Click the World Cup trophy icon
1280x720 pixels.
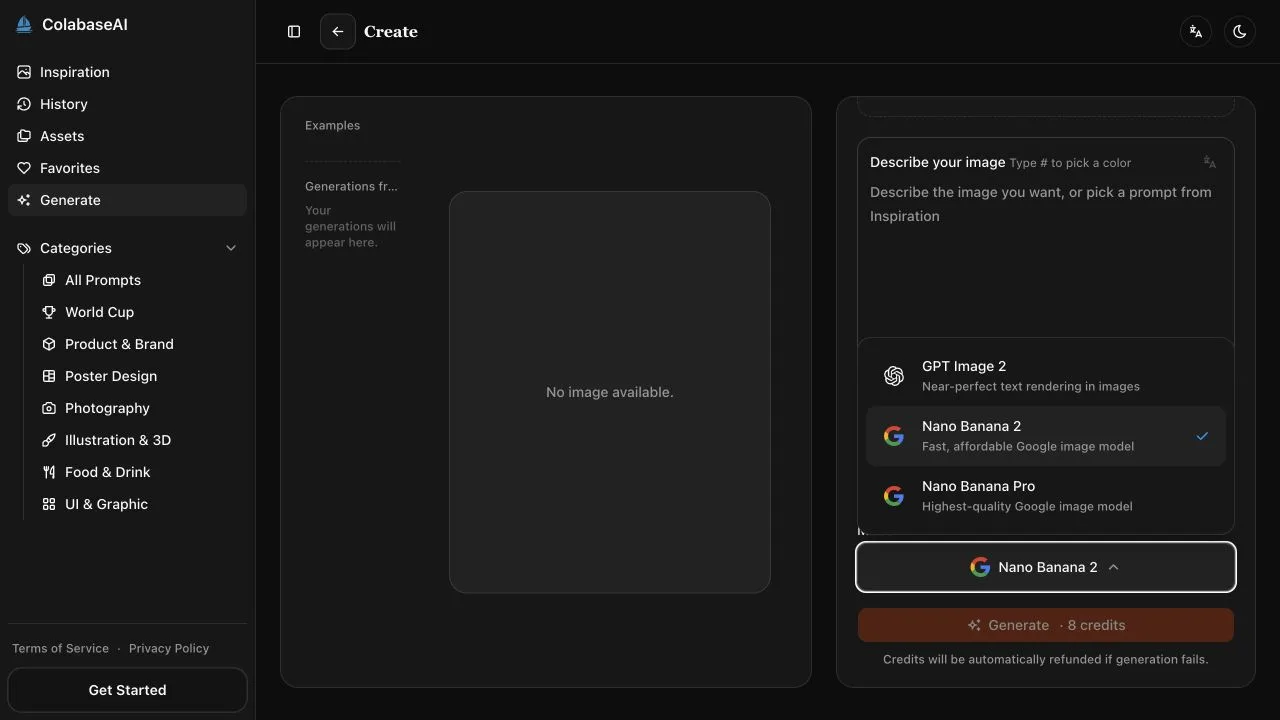(x=49, y=312)
